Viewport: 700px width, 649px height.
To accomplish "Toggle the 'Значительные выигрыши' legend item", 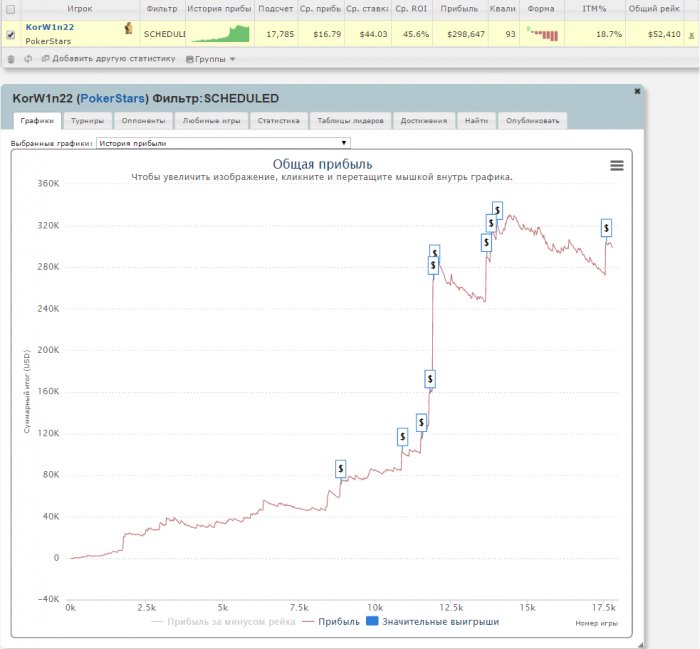I will pyautogui.click(x=431, y=621).
